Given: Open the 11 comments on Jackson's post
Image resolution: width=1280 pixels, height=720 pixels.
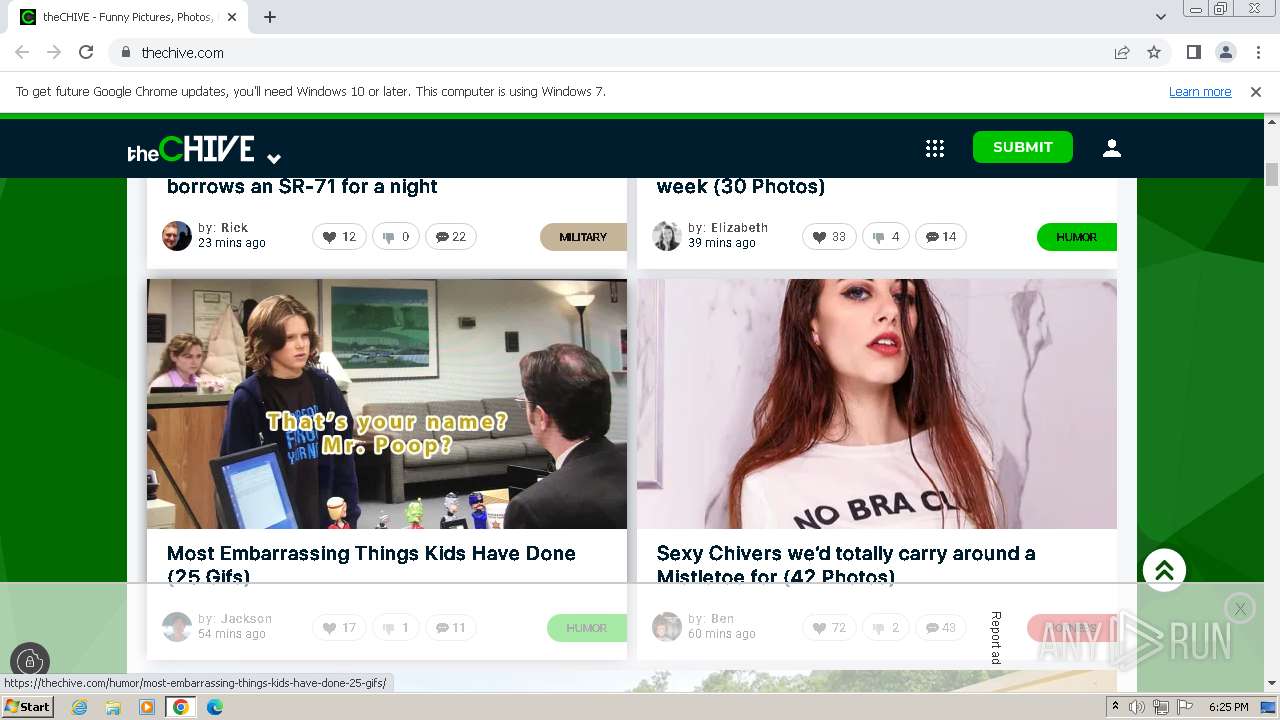Looking at the screenshot, I should point(451,628).
